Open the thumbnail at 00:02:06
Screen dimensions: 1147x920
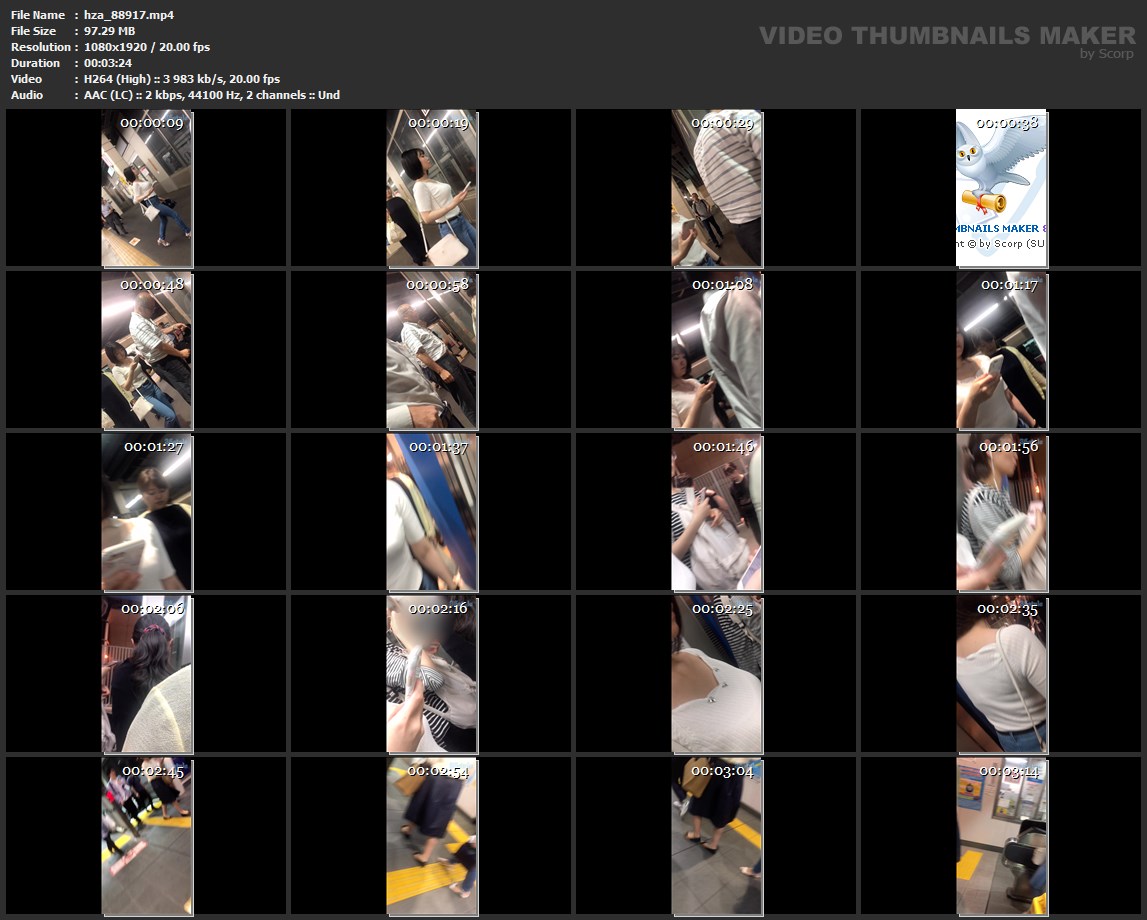[147, 674]
